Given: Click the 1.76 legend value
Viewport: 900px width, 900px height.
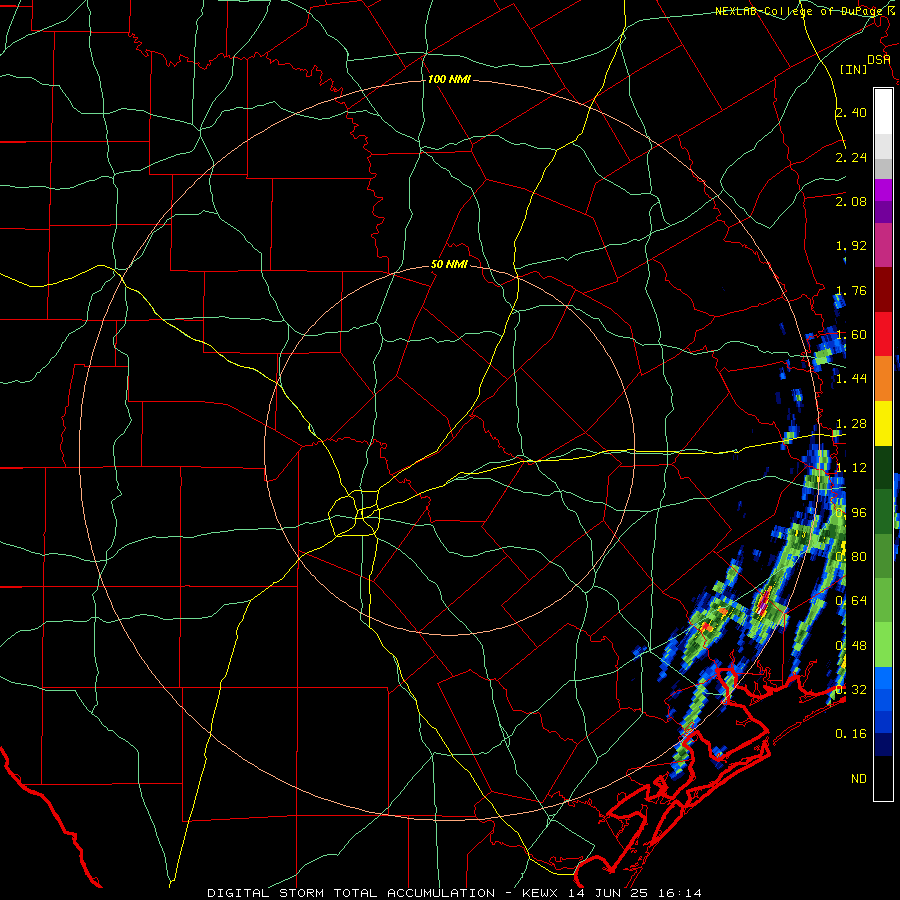Looking at the screenshot, I should pos(851,290).
